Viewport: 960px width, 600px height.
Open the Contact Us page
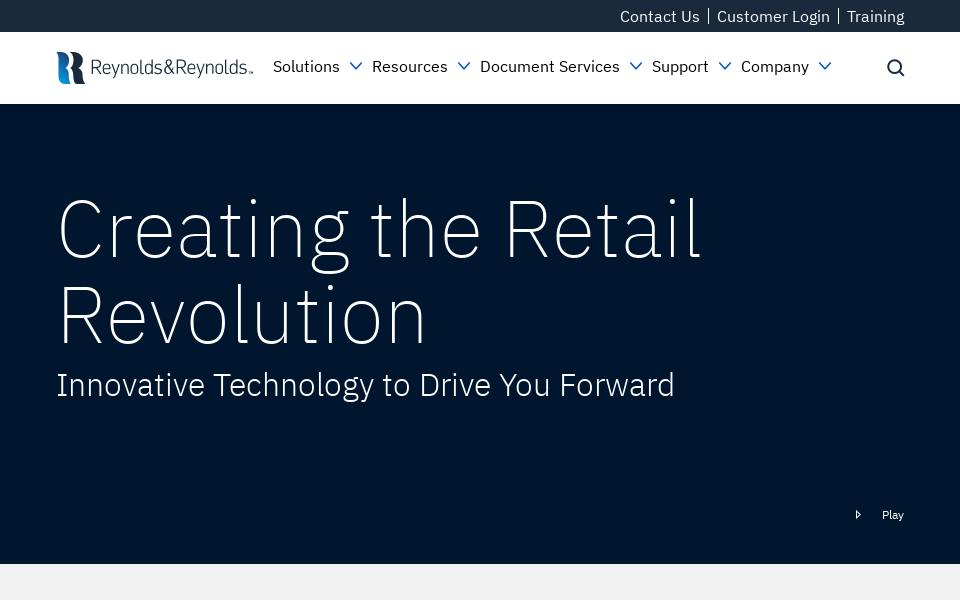point(659,16)
